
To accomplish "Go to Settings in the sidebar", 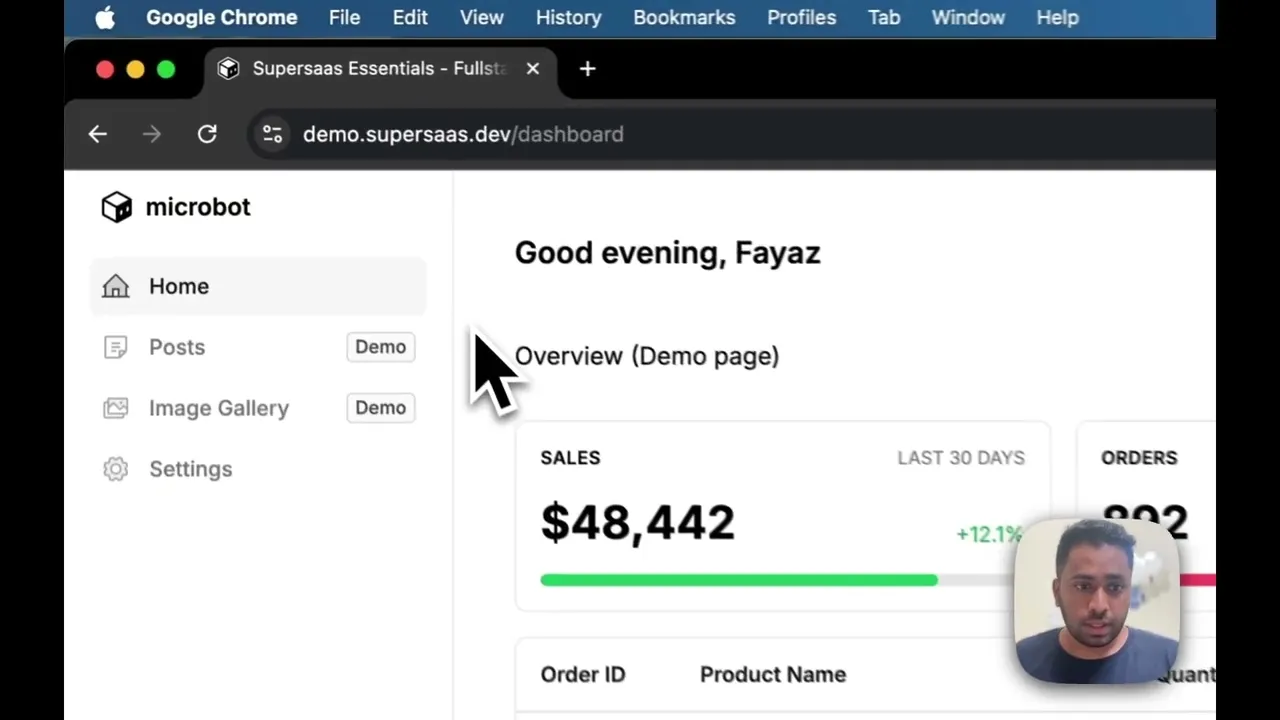I will point(190,469).
